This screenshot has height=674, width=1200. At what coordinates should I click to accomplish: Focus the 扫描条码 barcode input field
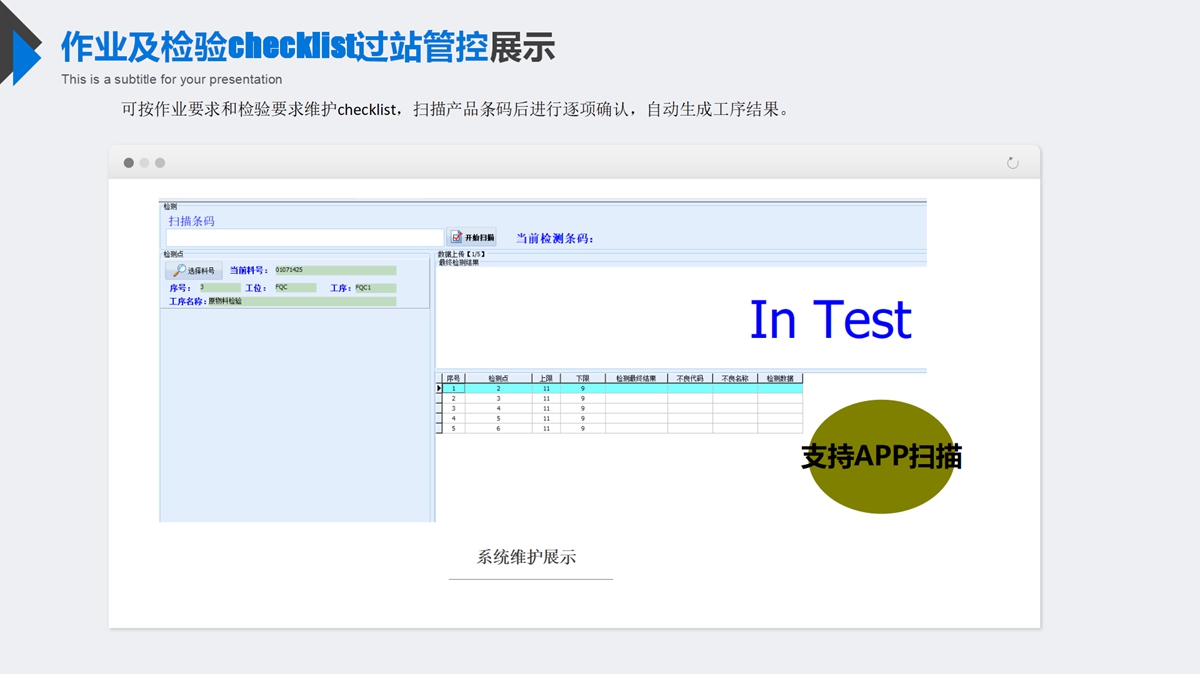304,238
